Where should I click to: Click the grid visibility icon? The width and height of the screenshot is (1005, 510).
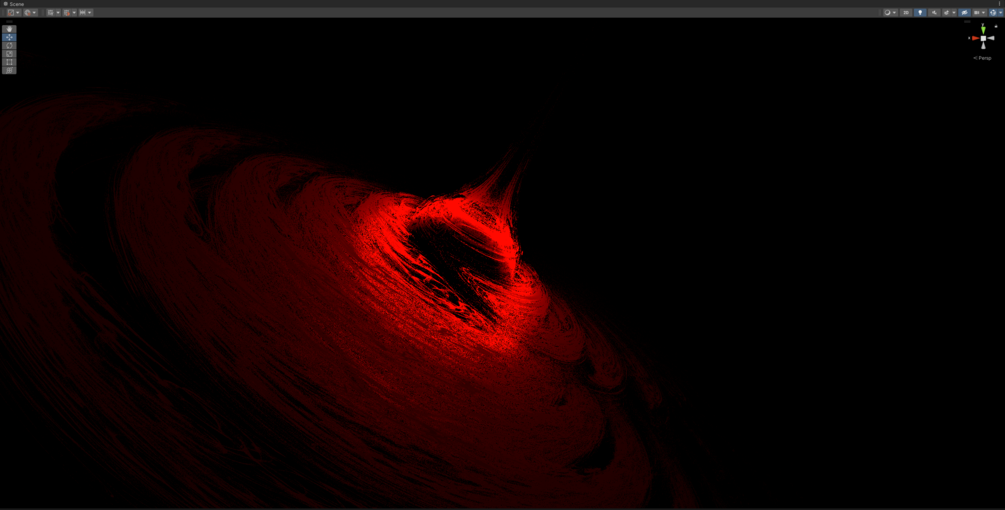point(51,12)
